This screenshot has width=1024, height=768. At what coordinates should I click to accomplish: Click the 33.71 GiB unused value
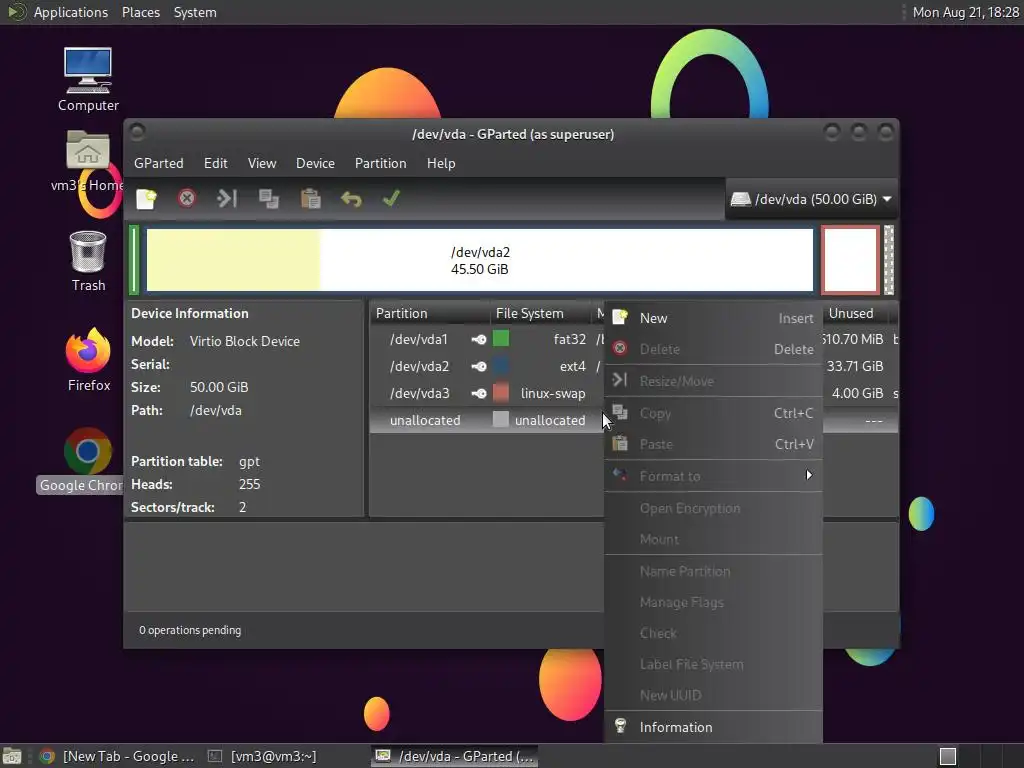coord(855,366)
